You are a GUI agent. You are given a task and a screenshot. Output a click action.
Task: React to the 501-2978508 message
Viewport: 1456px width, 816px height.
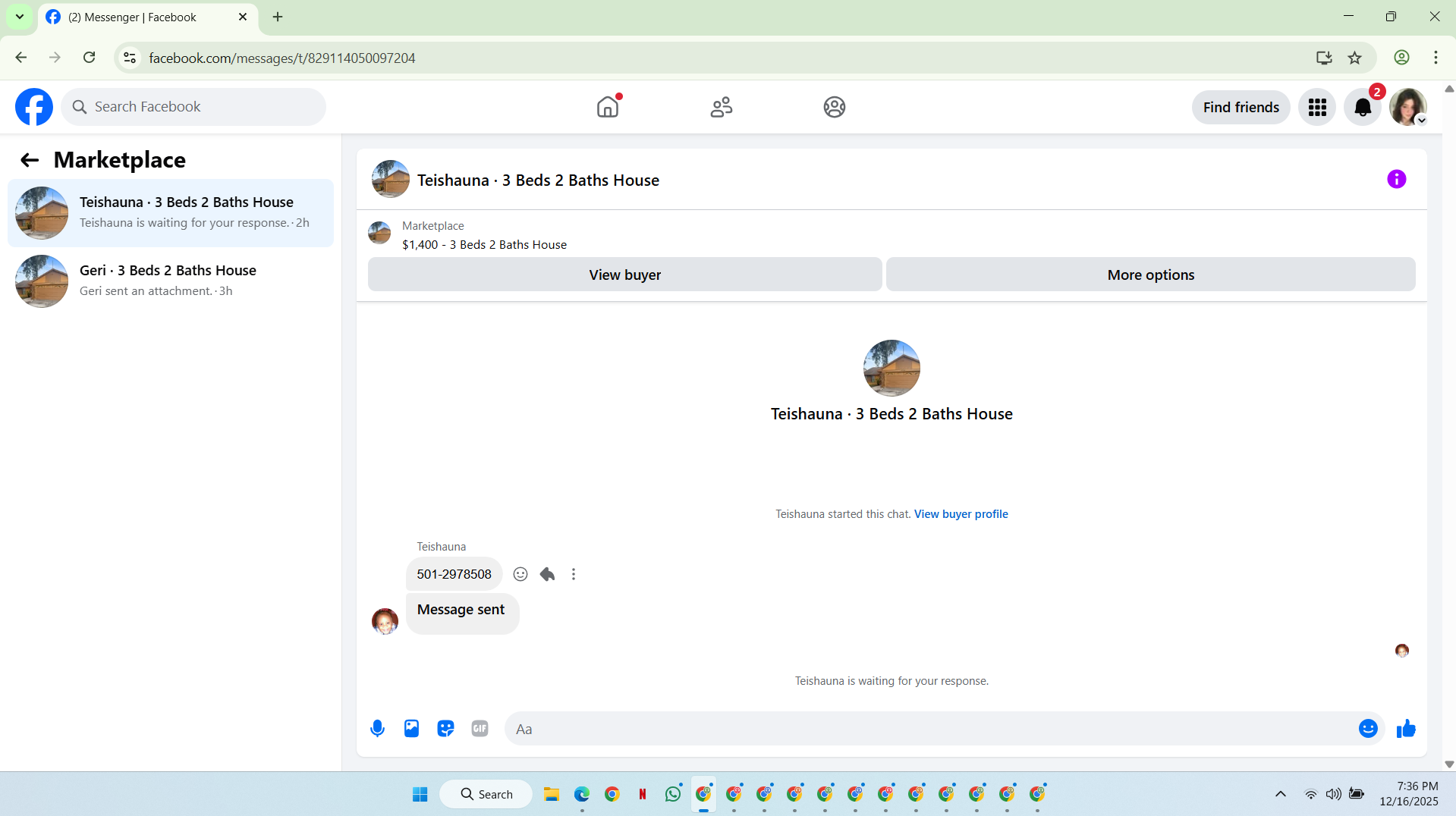tap(520, 574)
